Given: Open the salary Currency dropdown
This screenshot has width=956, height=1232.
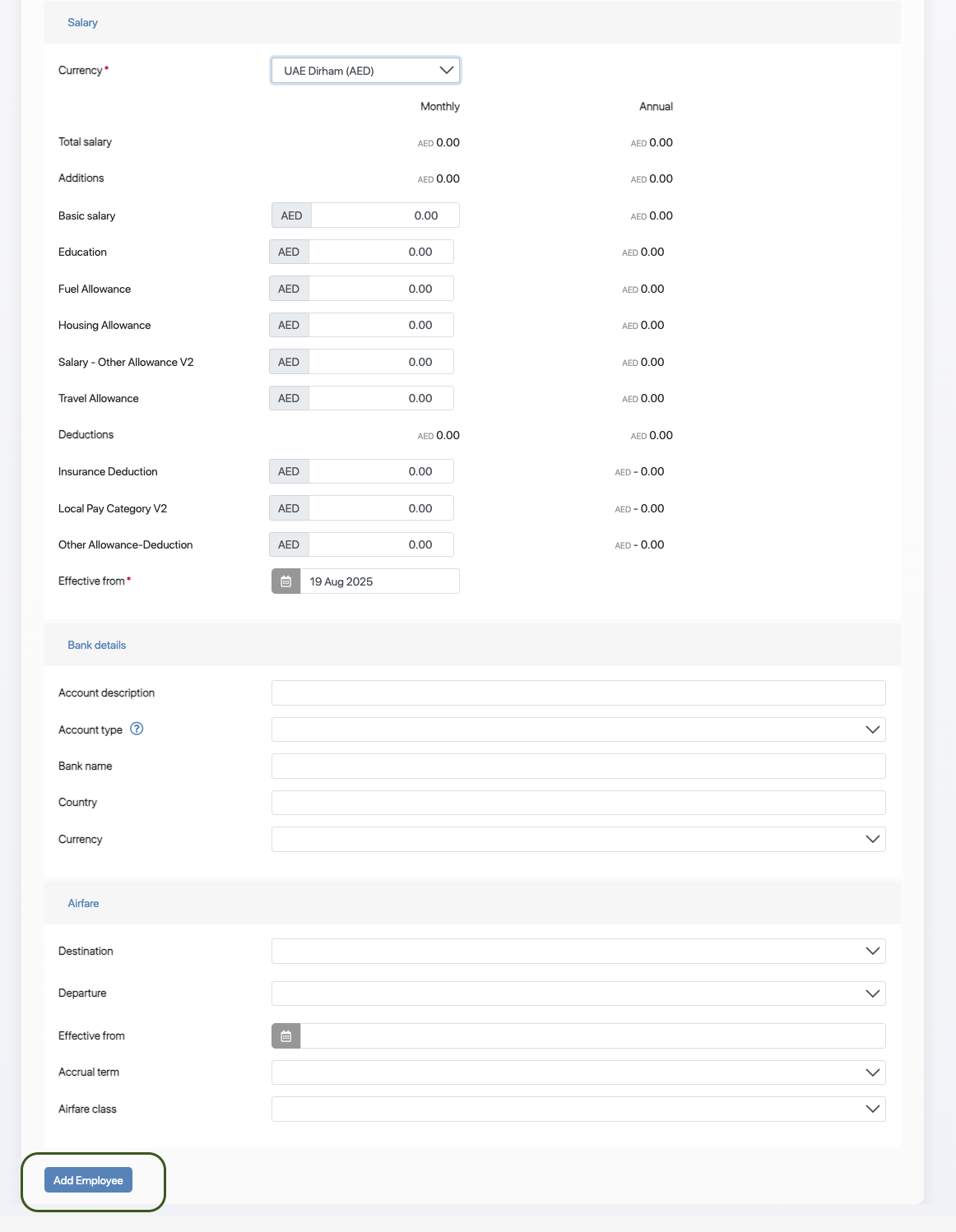Looking at the screenshot, I should [x=365, y=71].
